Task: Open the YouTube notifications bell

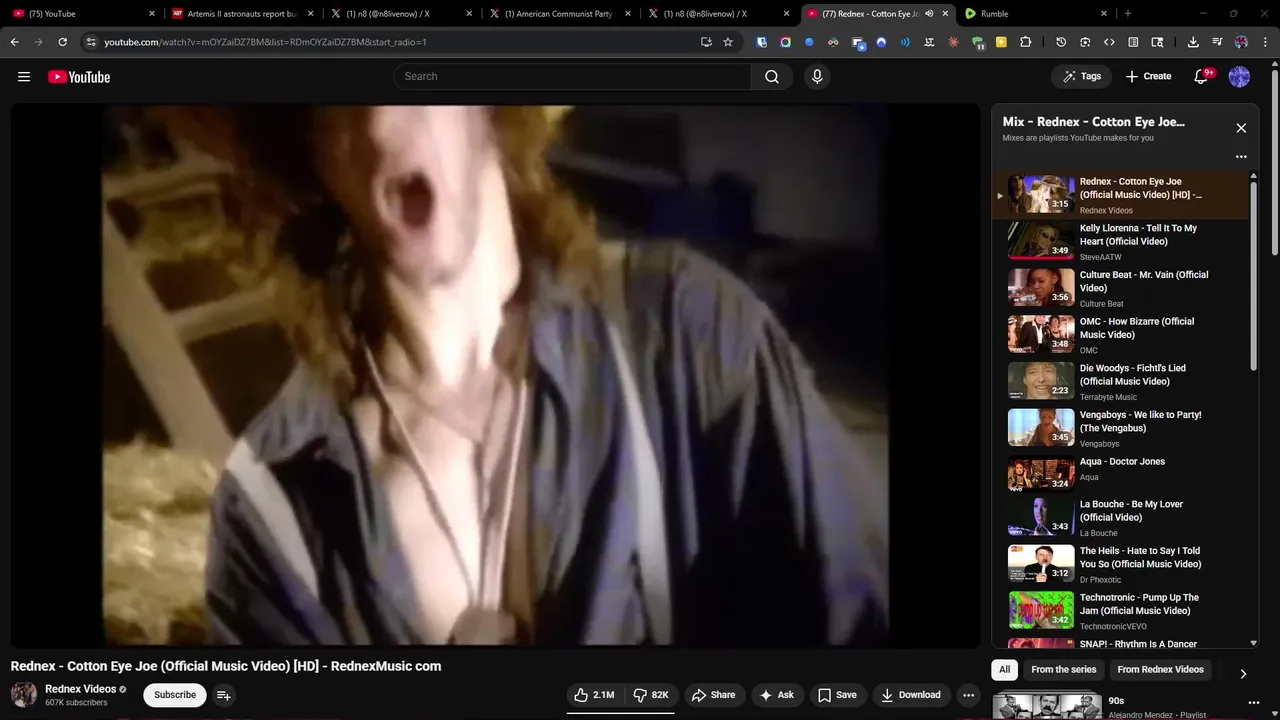Action: click(1202, 77)
